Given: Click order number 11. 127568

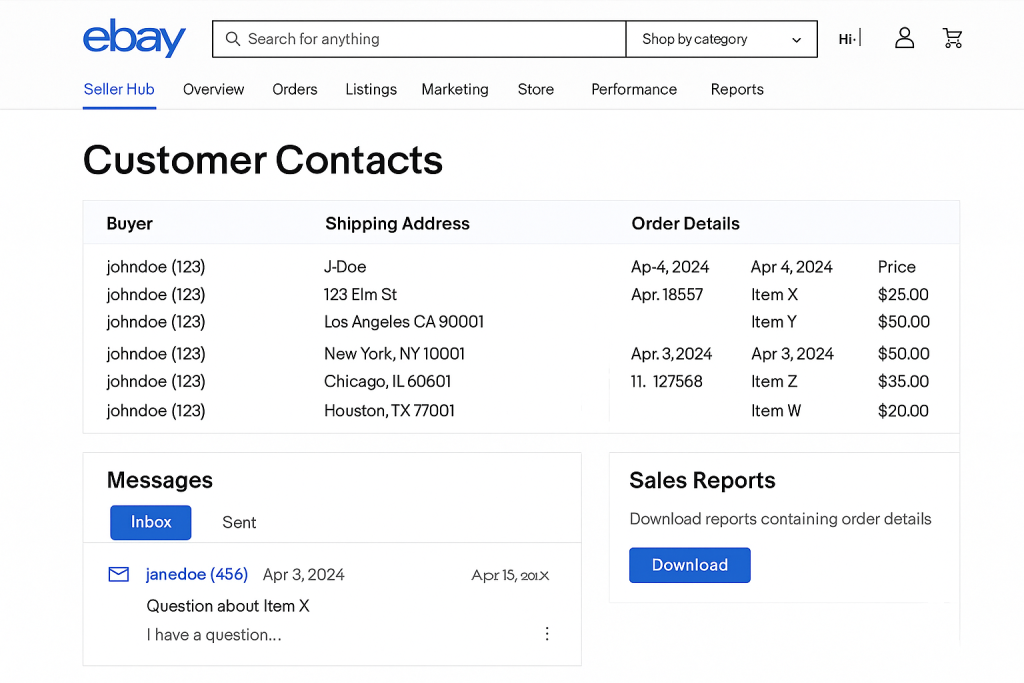Looking at the screenshot, I should (666, 381).
